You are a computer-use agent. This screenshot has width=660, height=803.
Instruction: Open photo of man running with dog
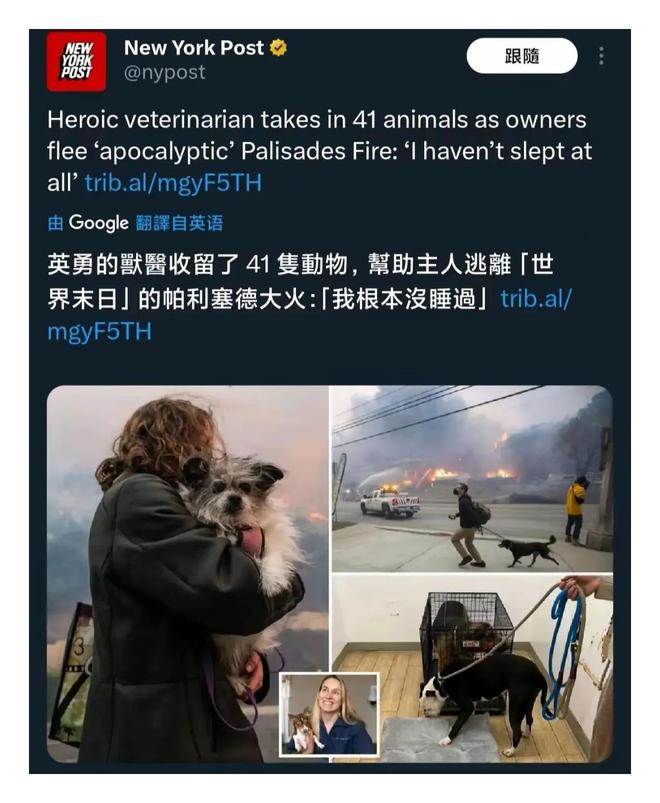[472, 478]
